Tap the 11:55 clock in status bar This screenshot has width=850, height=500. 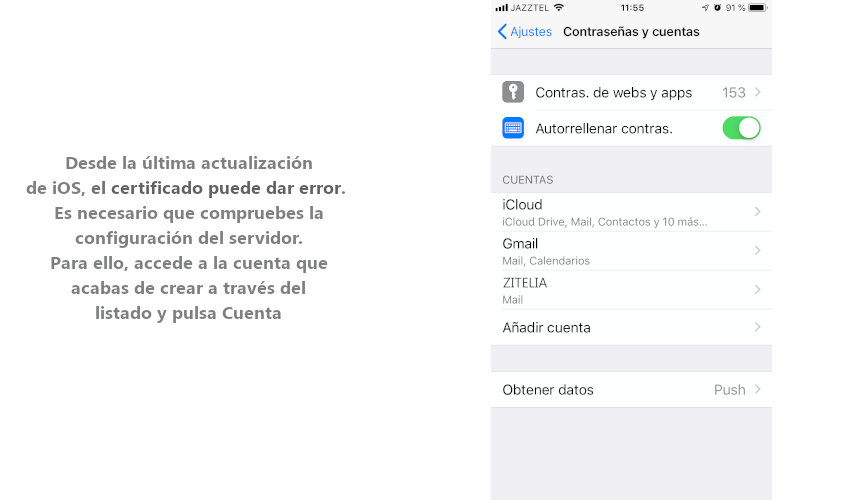click(x=631, y=7)
